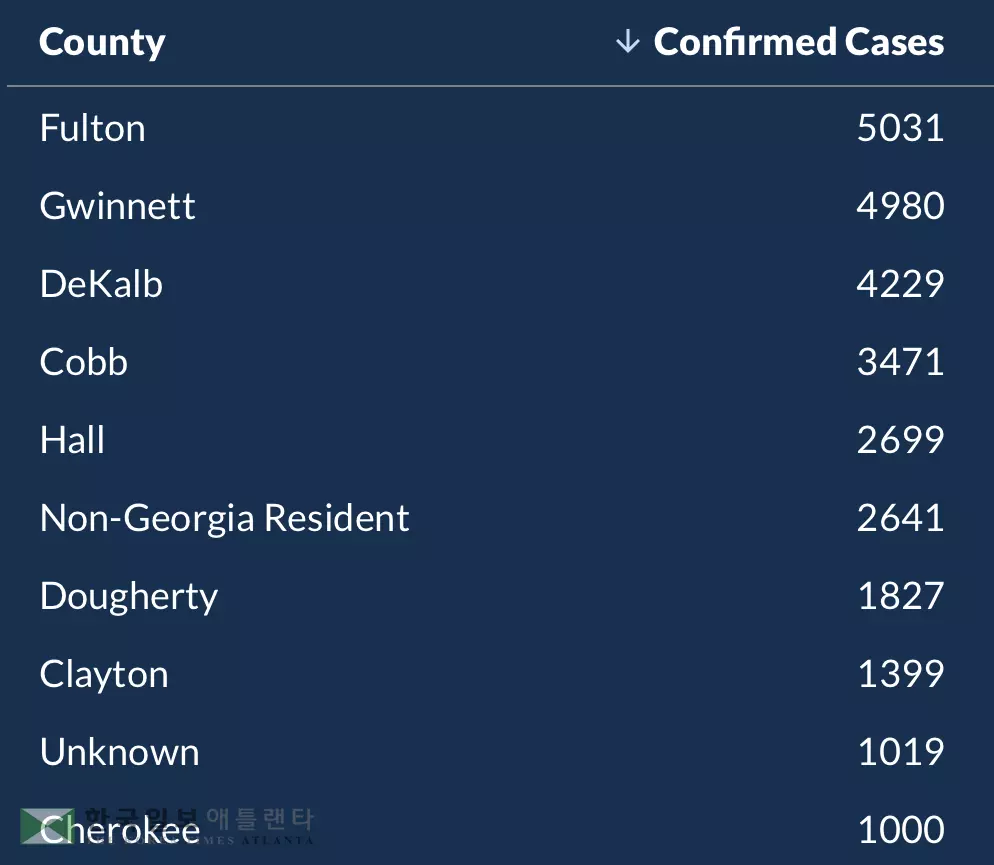Click the Confirmed Cases column header
Screen dimensions: 994x865
click(x=798, y=42)
